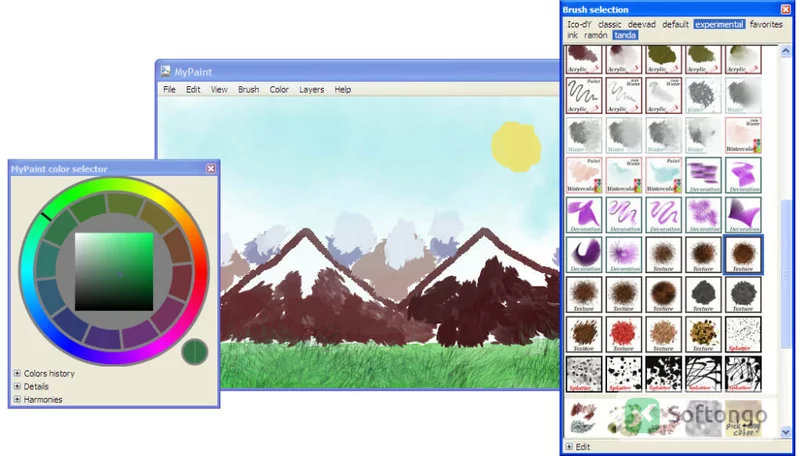The image size is (800, 456).
Task: Click the yellow sun on the canvas
Action: (516, 146)
